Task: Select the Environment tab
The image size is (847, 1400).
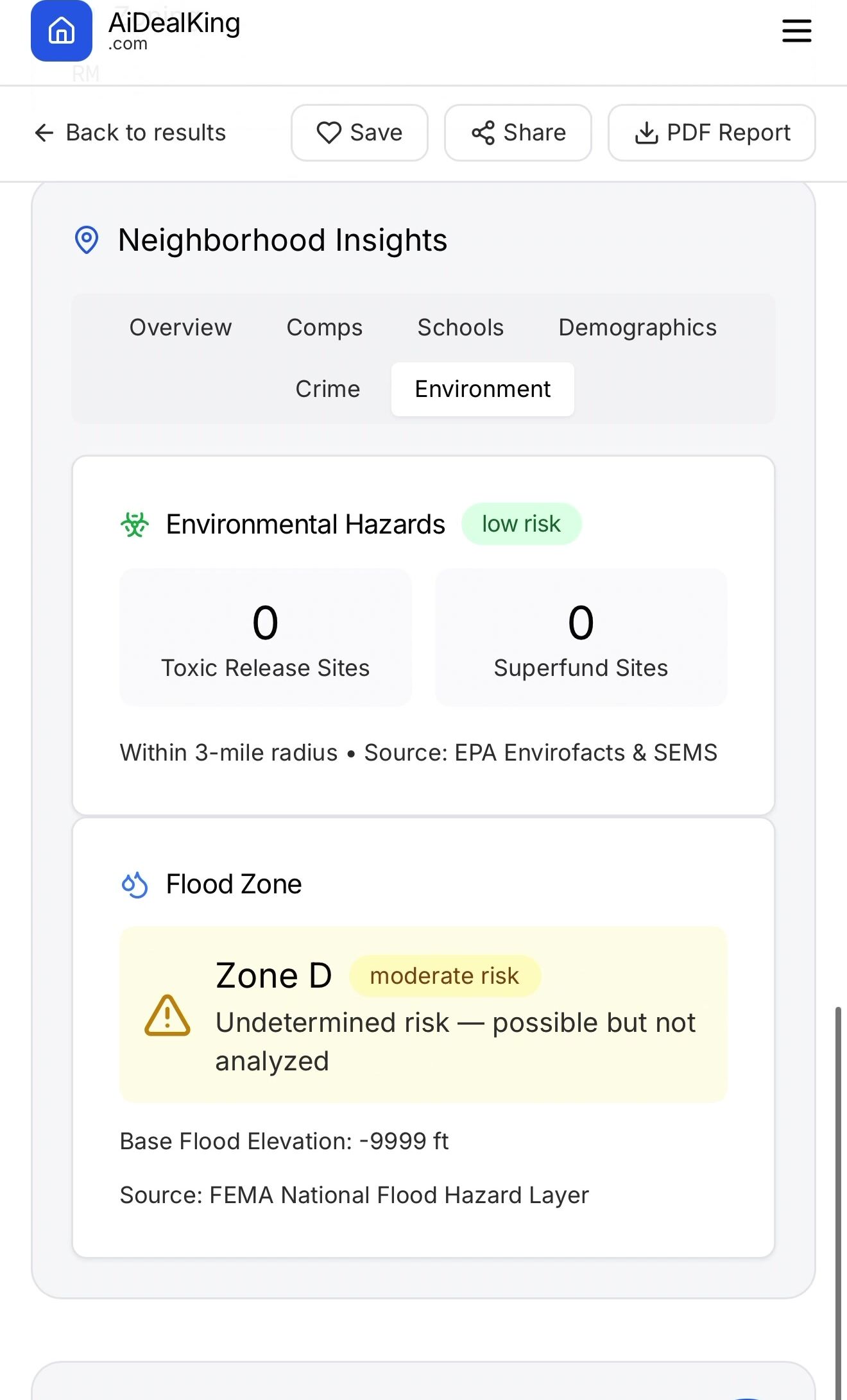Action: click(x=483, y=389)
